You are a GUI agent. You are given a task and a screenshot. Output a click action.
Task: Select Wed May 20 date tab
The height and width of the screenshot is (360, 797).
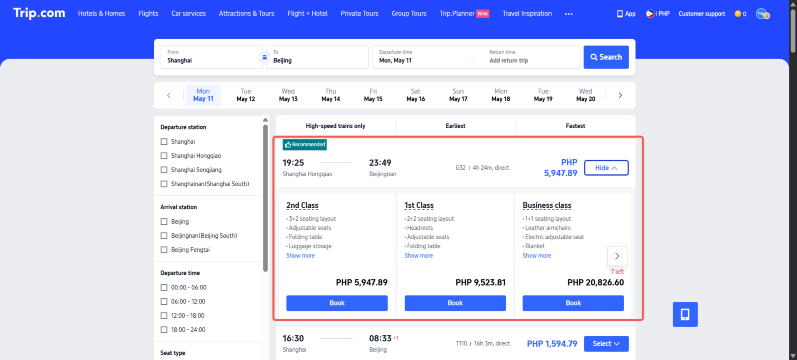tap(586, 95)
